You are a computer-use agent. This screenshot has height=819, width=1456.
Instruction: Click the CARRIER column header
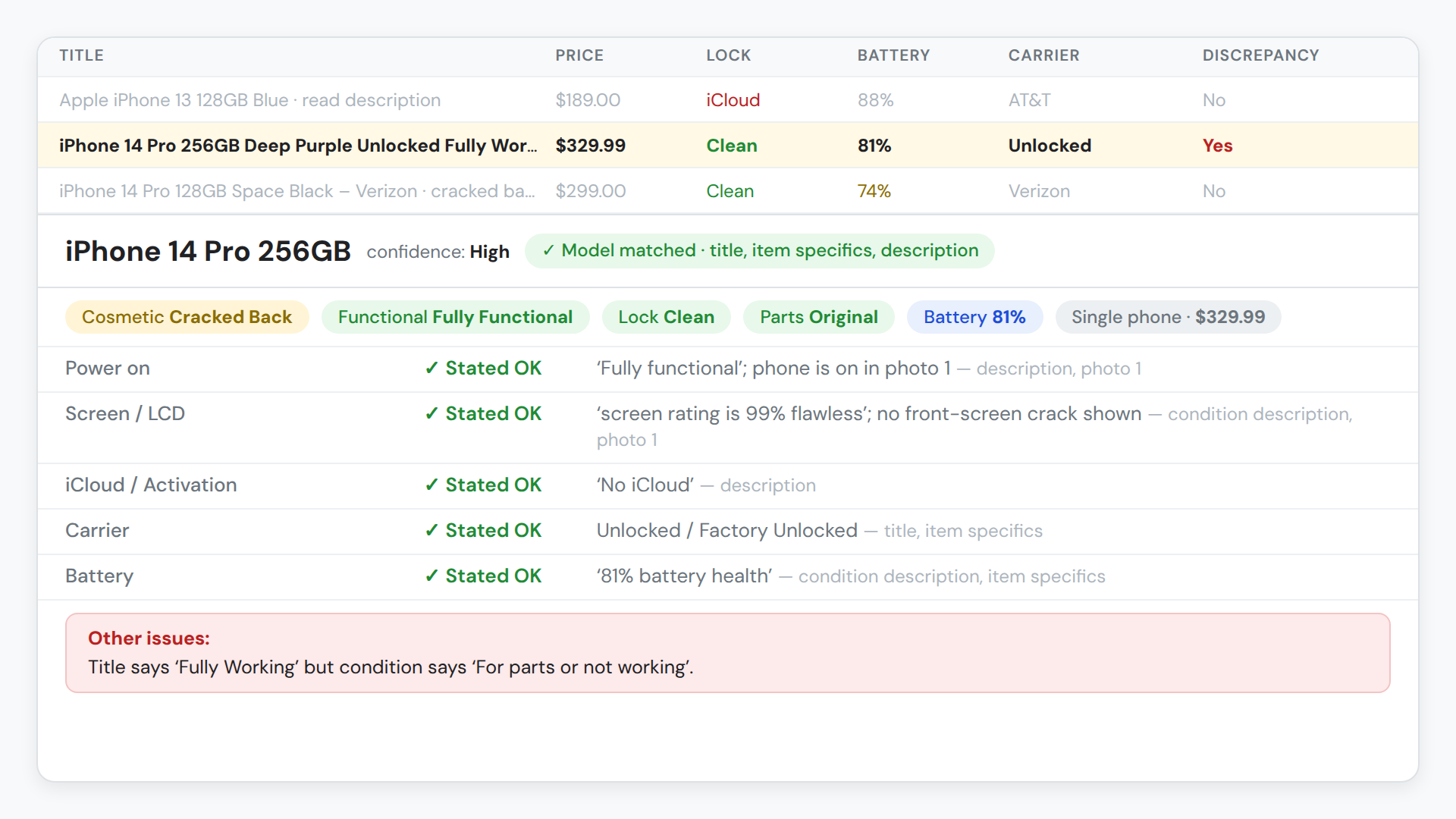pos(1043,55)
